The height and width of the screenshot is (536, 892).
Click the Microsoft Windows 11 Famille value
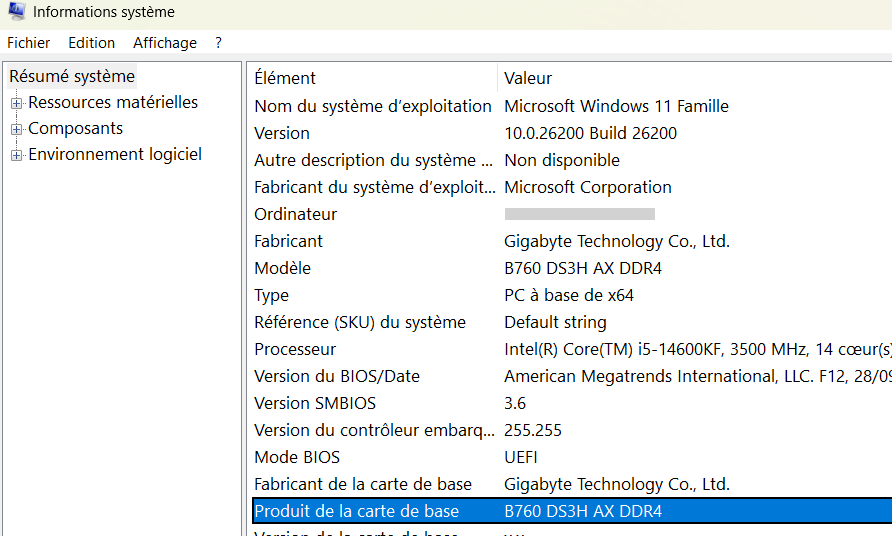(616, 106)
